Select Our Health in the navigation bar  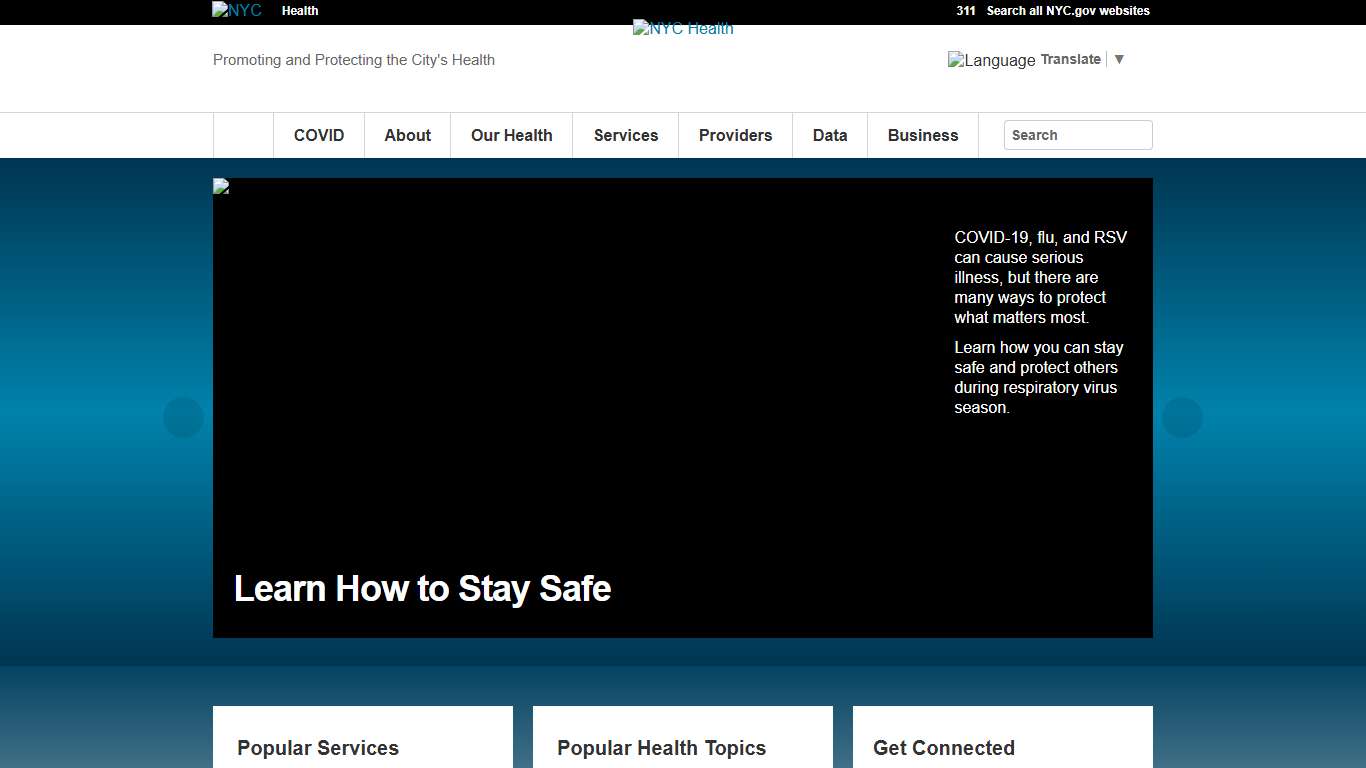(x=511, y=135)
